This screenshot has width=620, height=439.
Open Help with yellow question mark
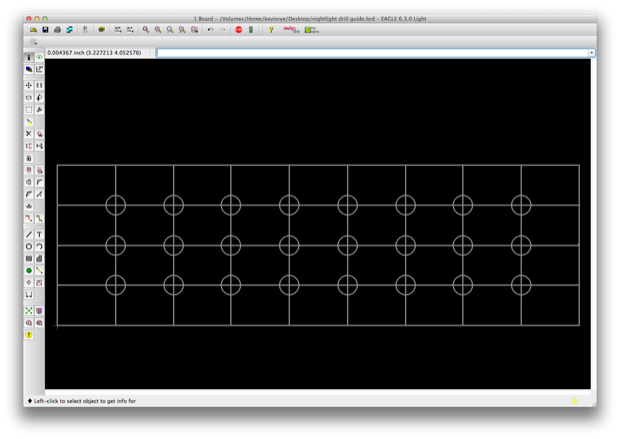[x=271, y=30]
